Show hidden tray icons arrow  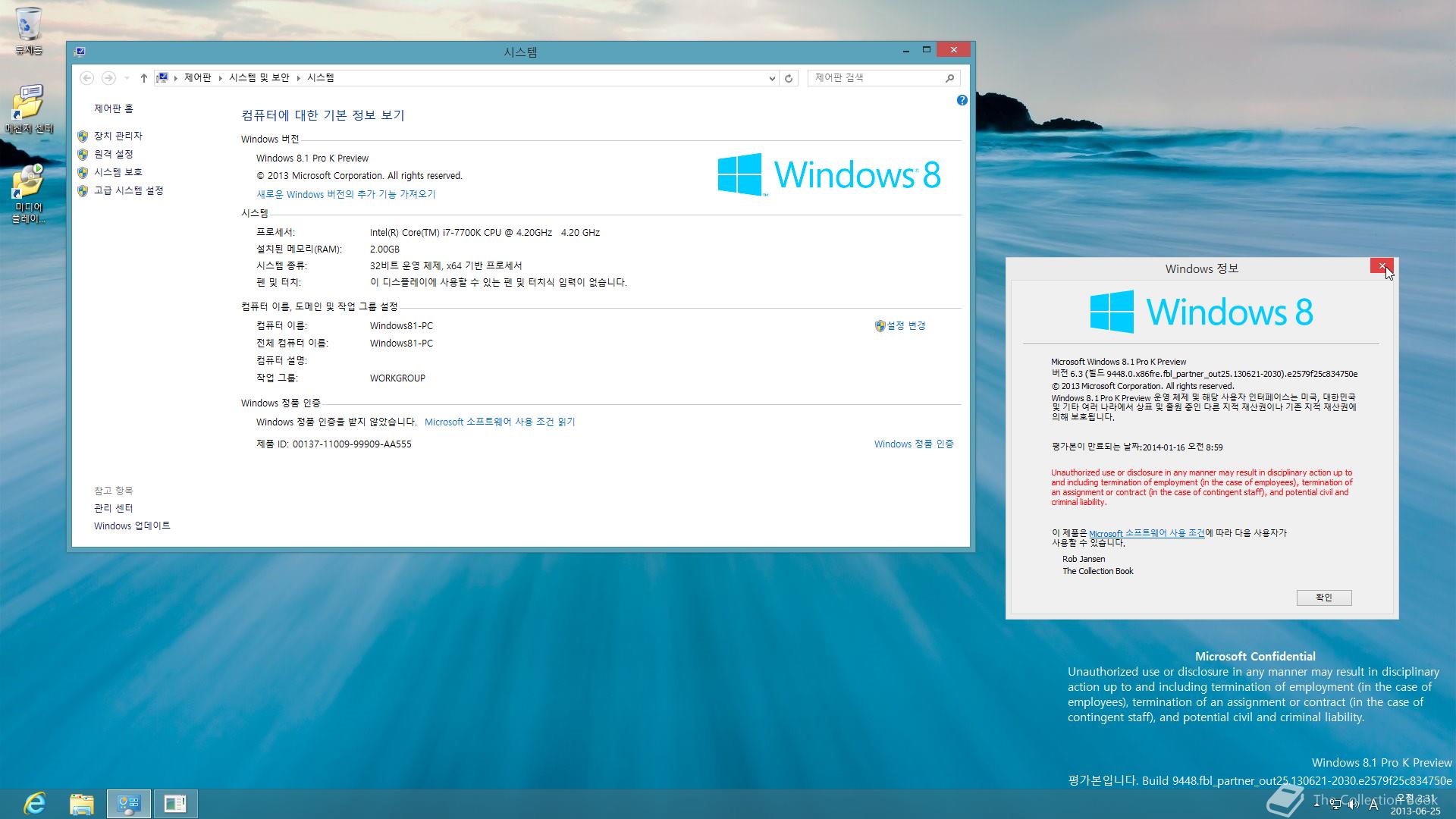[1316, 805]
